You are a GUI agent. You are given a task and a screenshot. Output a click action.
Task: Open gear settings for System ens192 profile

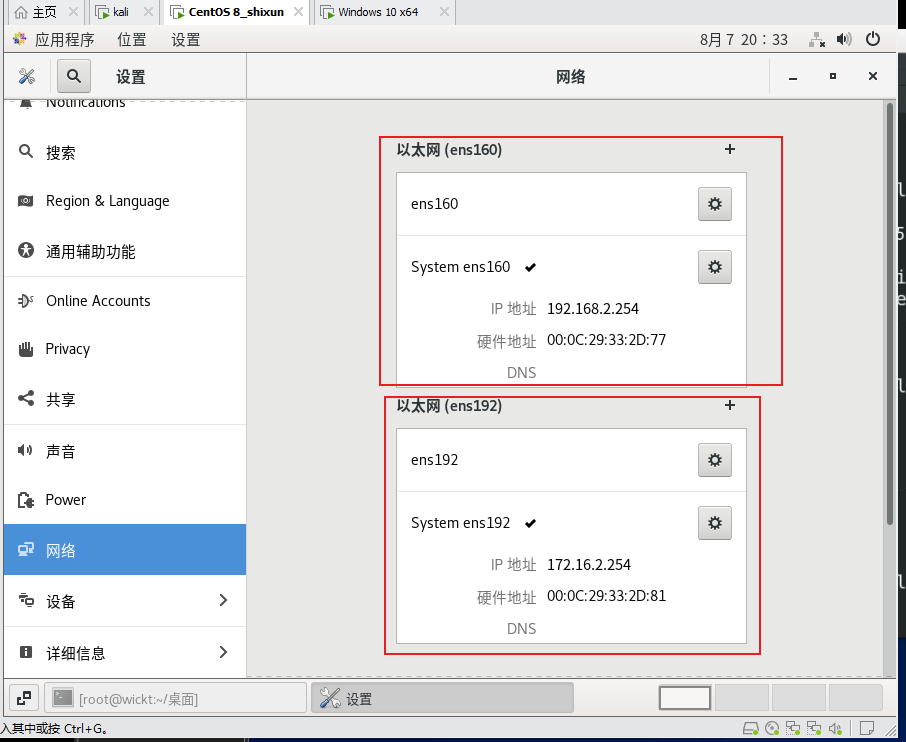715,523
